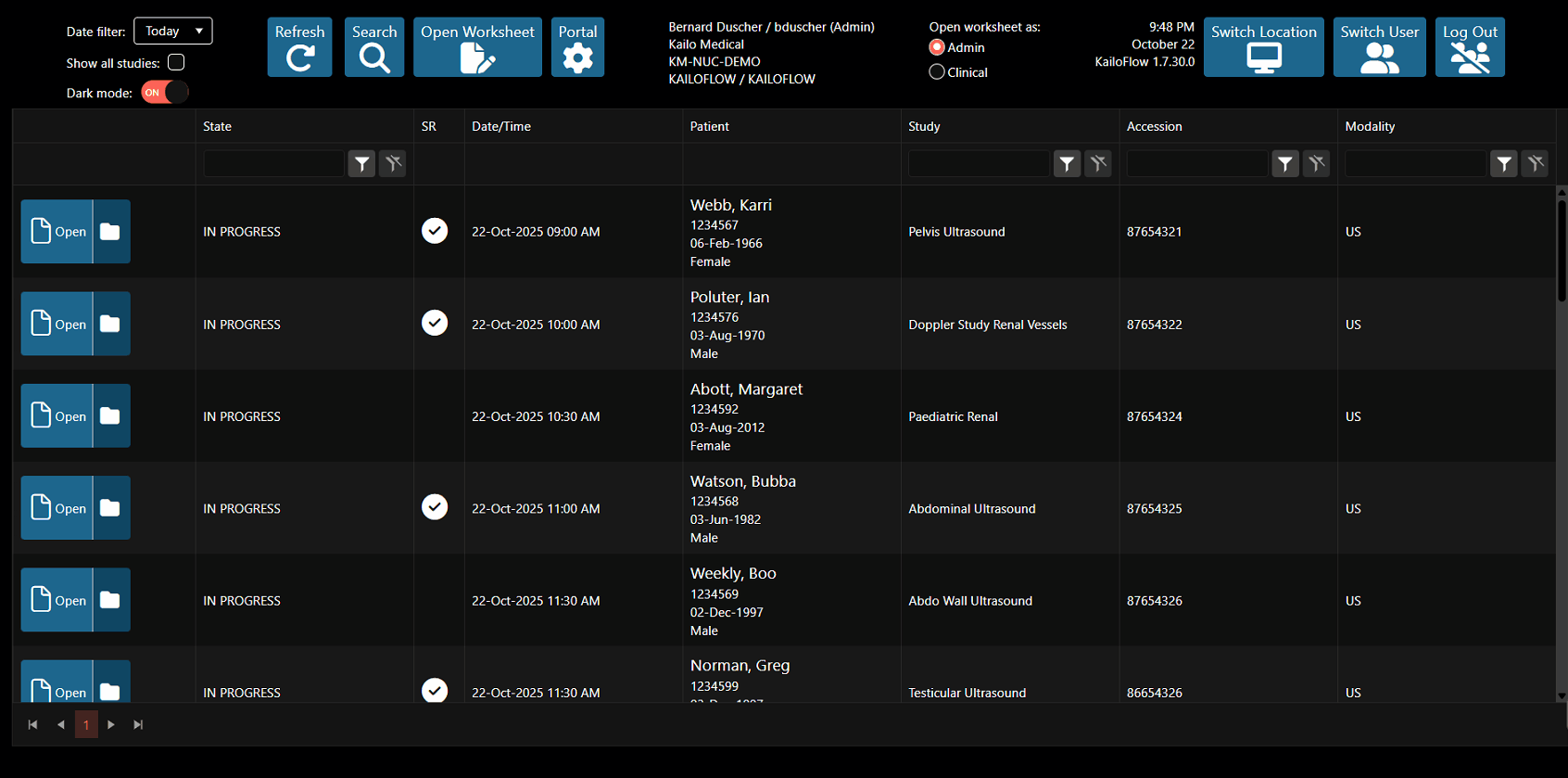Image resolution: width=1568 pixels, height=778 pixels.
Task: Open folder for Webb, Karri study
Action: point(110,232)
